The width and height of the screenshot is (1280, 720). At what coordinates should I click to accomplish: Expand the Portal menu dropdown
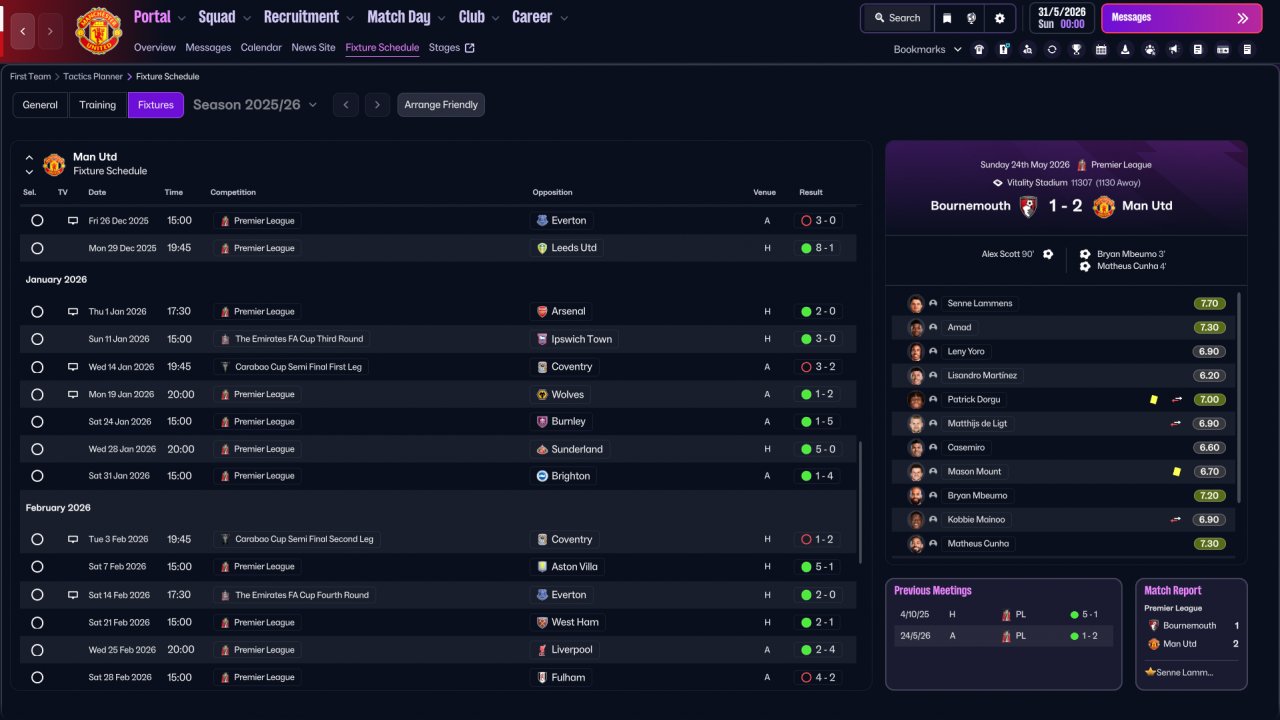coord(180,17)
